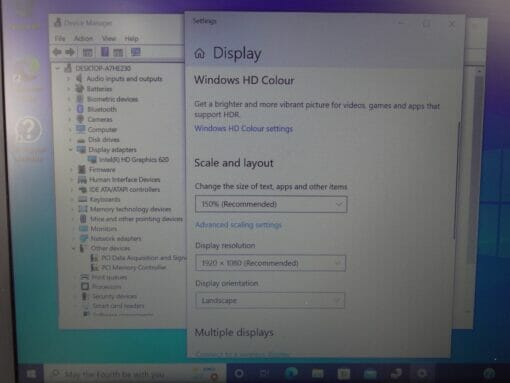Click the Batteries icon in Device Manager
510x383 pixels.
point(79,89)
